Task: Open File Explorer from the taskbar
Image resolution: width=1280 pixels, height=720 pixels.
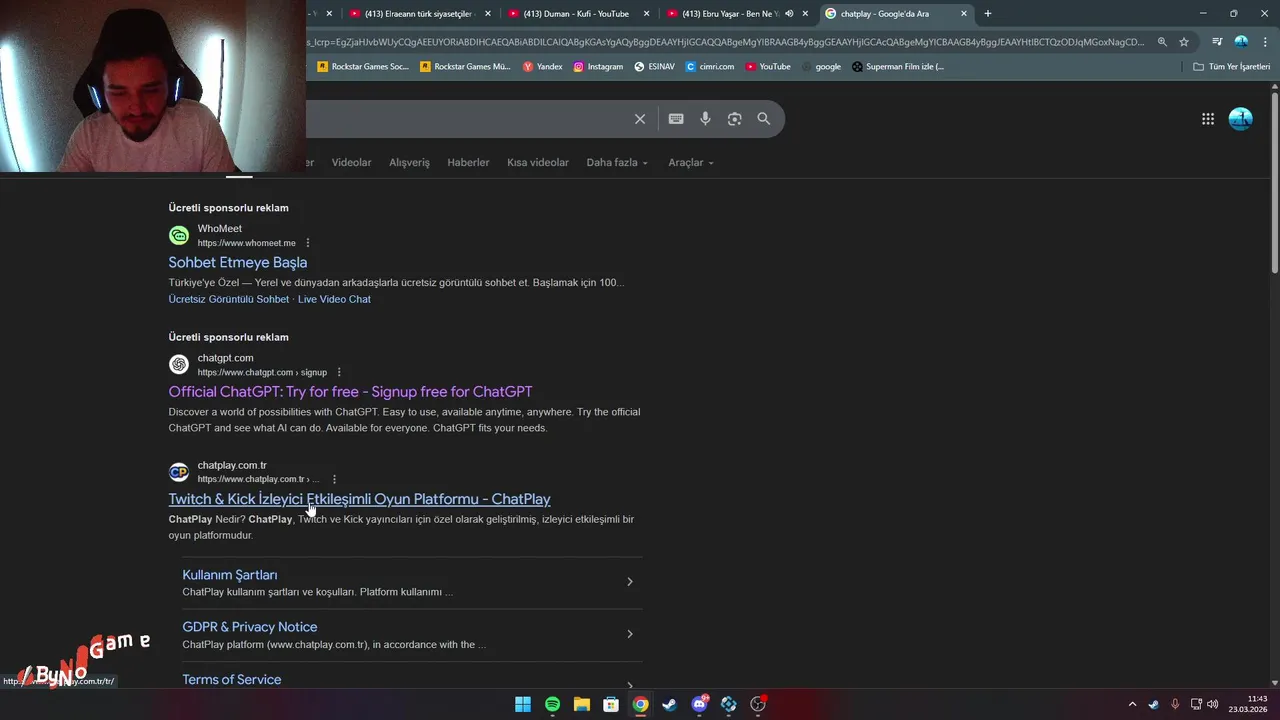Action: tap(581, 704)
